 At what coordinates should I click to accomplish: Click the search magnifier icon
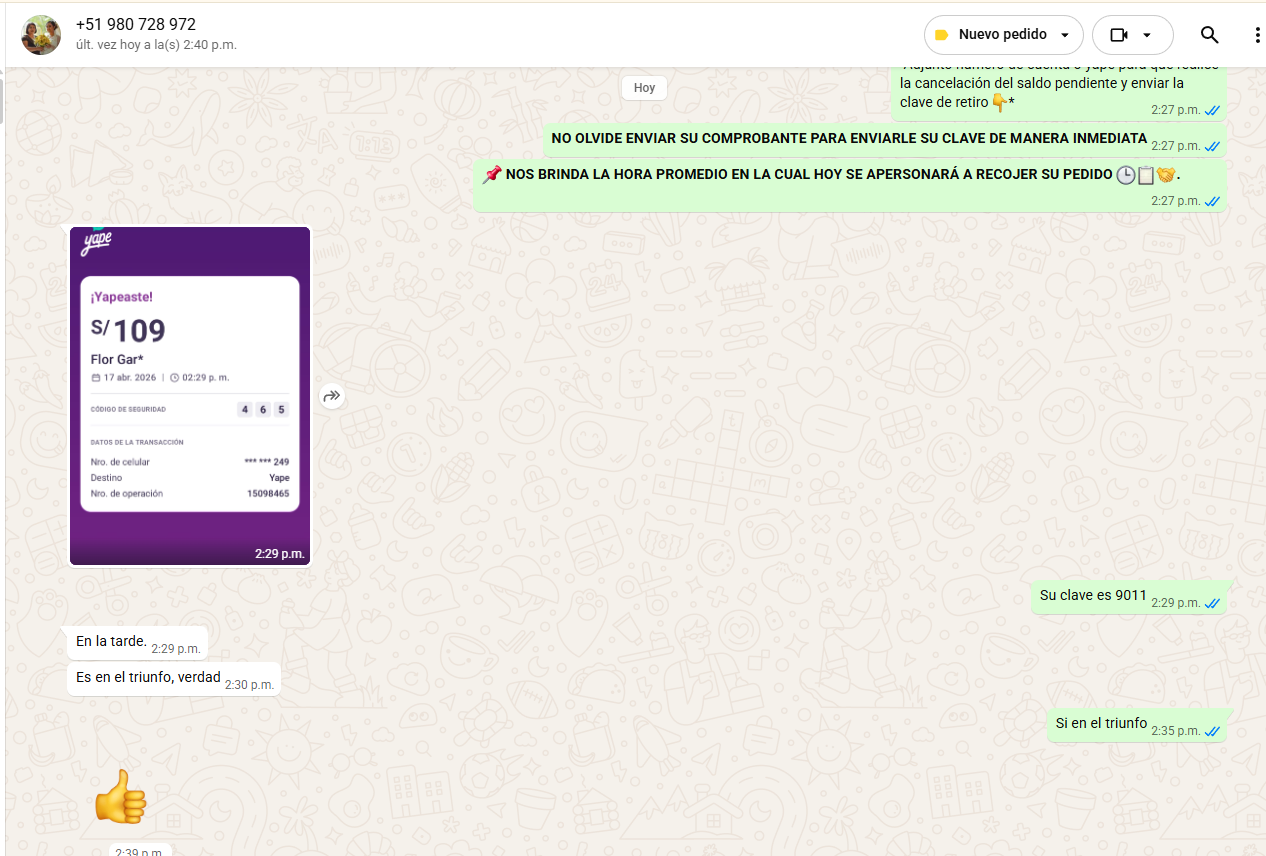1209,35
